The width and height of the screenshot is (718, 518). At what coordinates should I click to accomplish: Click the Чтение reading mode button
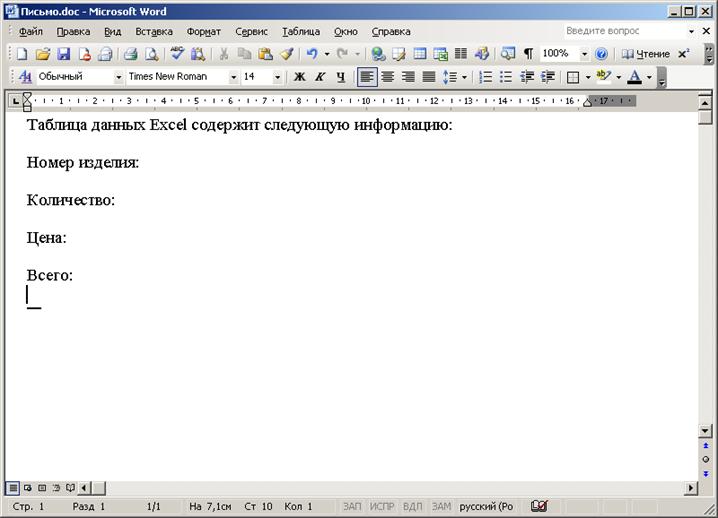pos(645,54)
